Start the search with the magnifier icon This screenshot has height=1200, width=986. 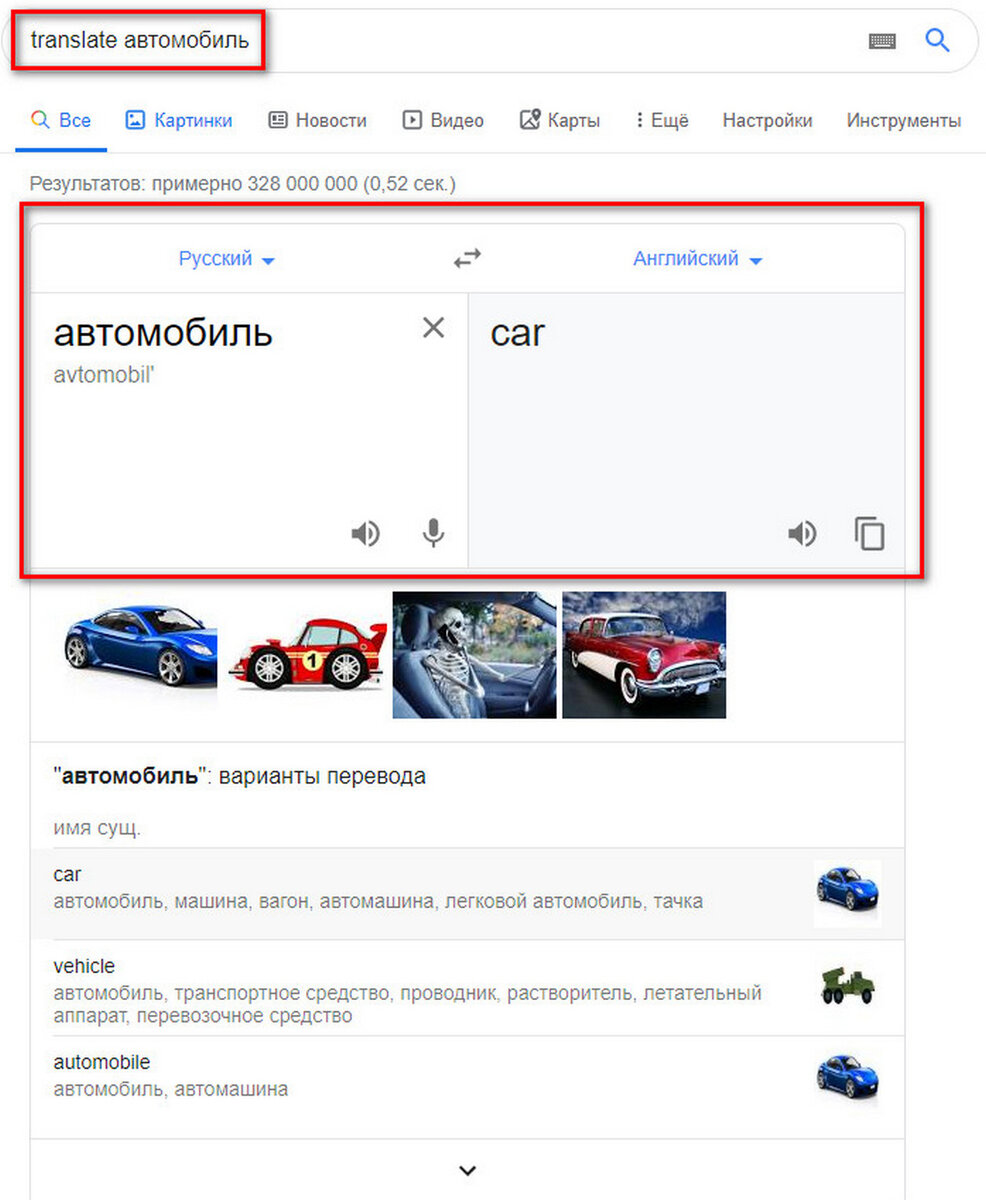tap(937, 40)
